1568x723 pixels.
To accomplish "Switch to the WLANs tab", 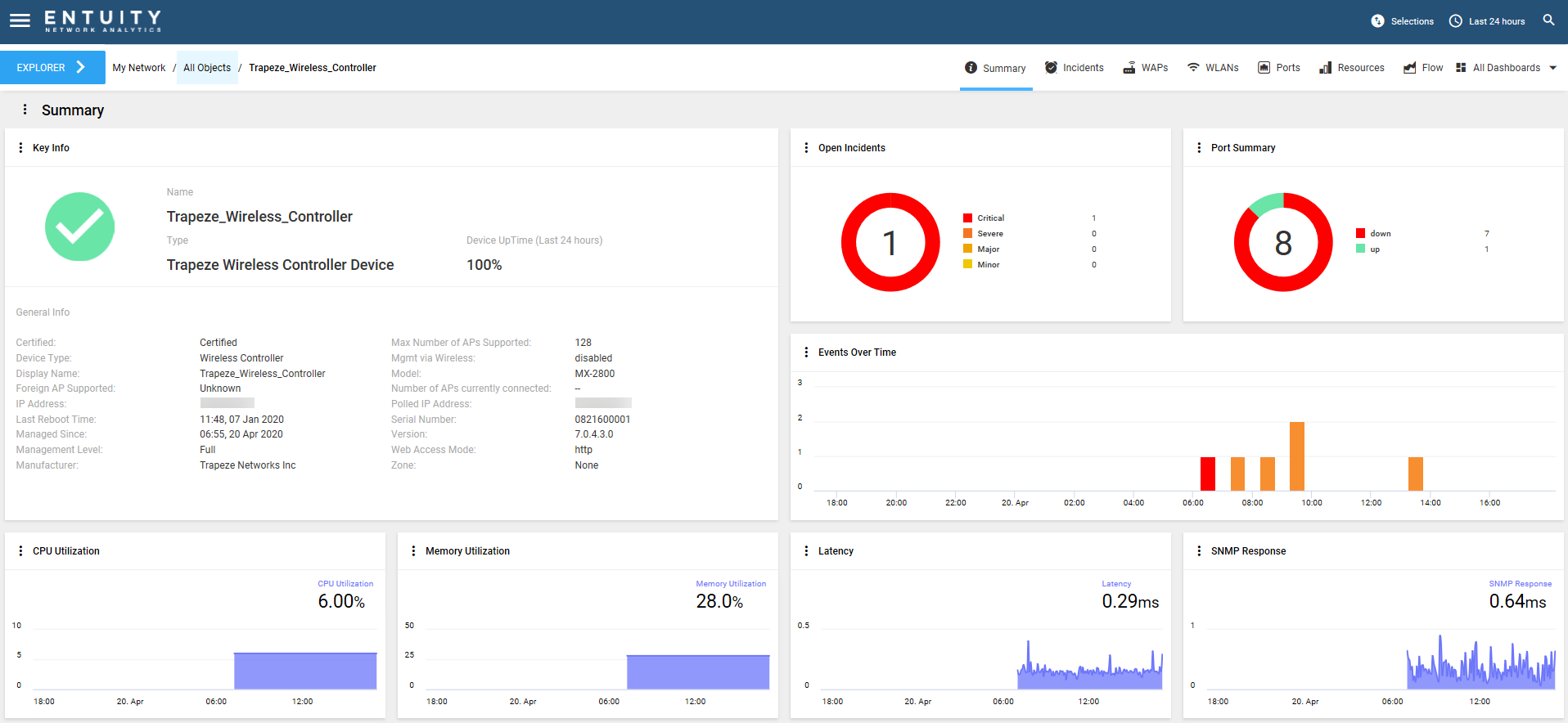I will (1213, 68).
